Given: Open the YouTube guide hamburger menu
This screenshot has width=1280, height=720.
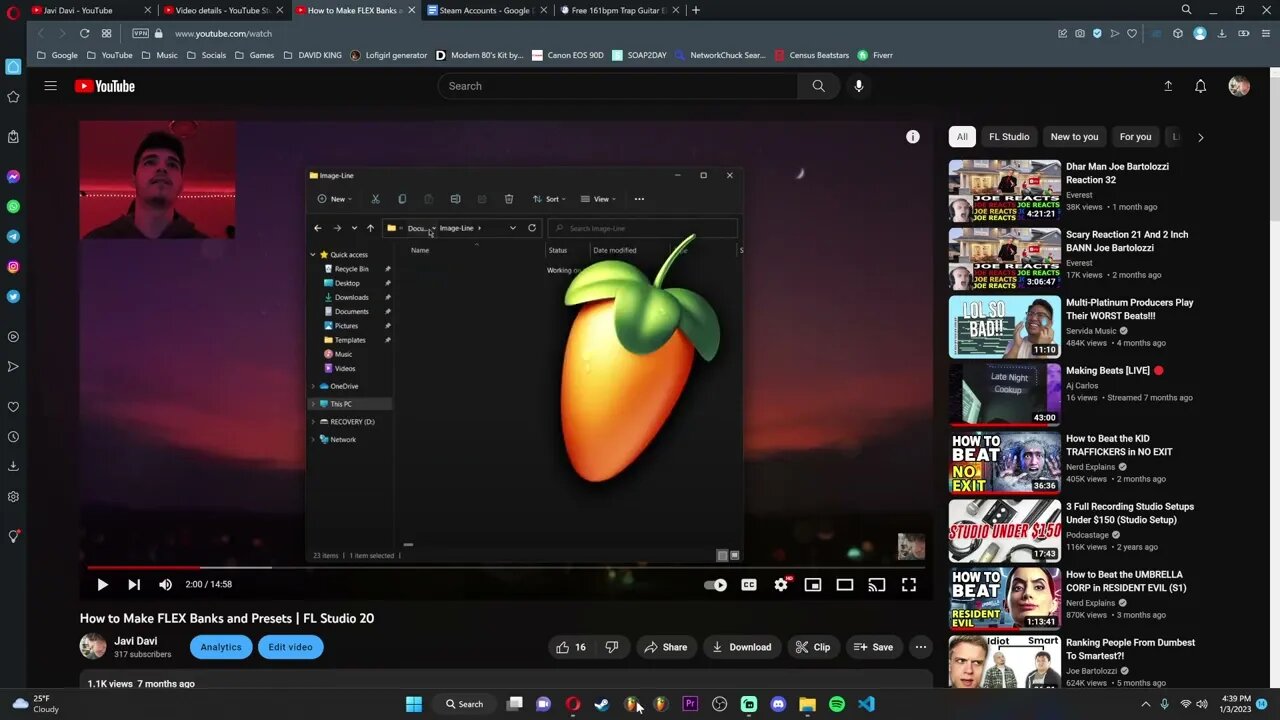Looking at the screenshot, I should coord(50,86).
